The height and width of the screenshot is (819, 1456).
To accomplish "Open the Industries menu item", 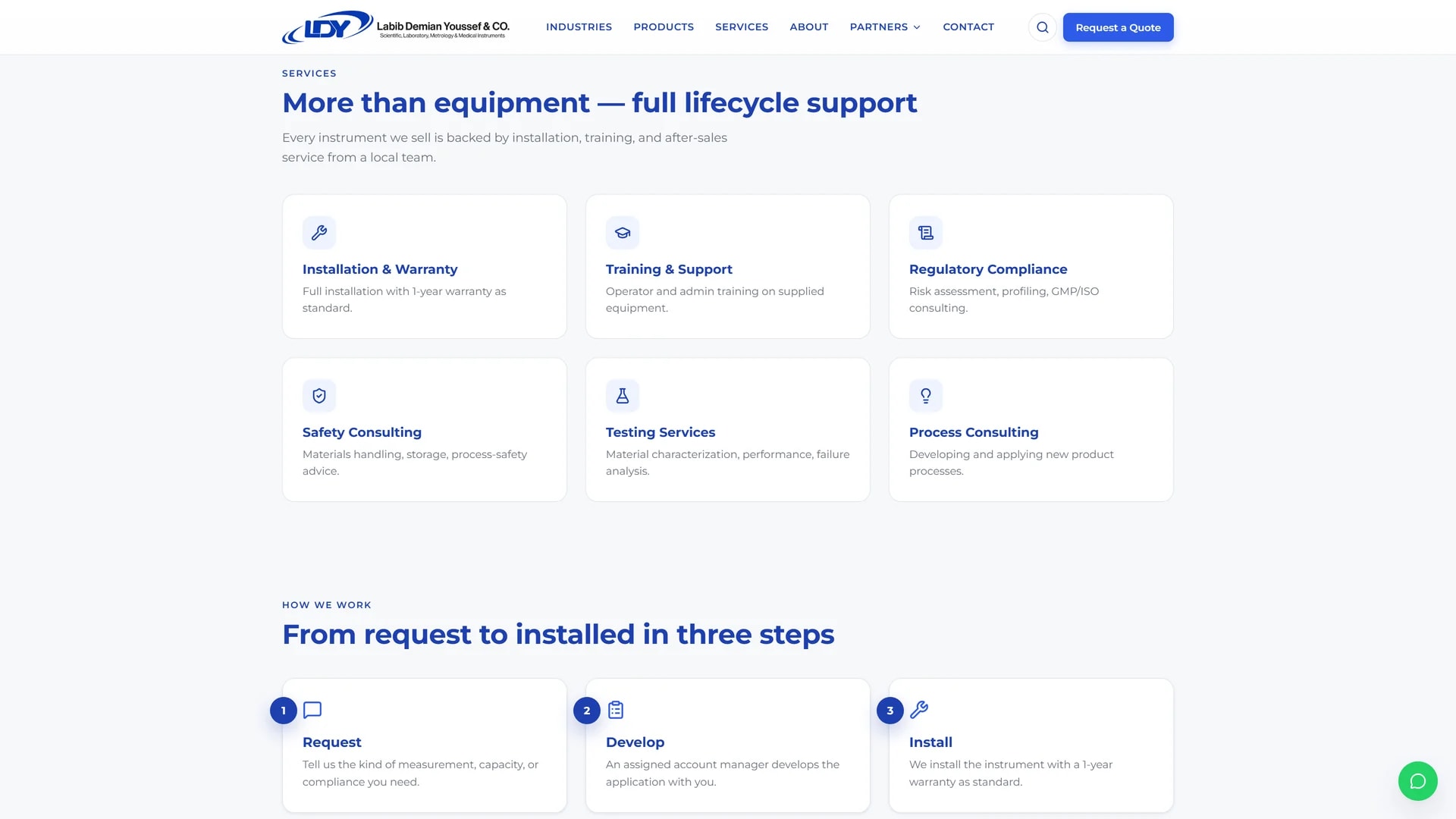I will point(579,27).
